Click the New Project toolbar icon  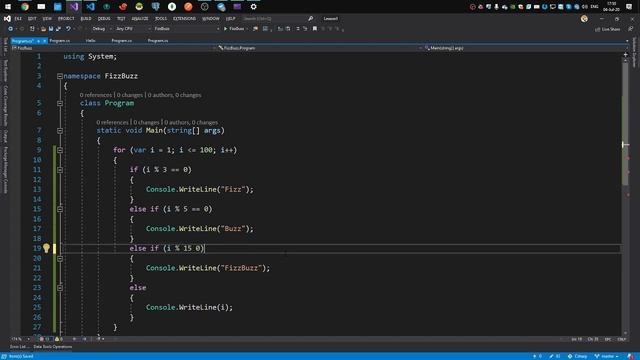(32, 29)
